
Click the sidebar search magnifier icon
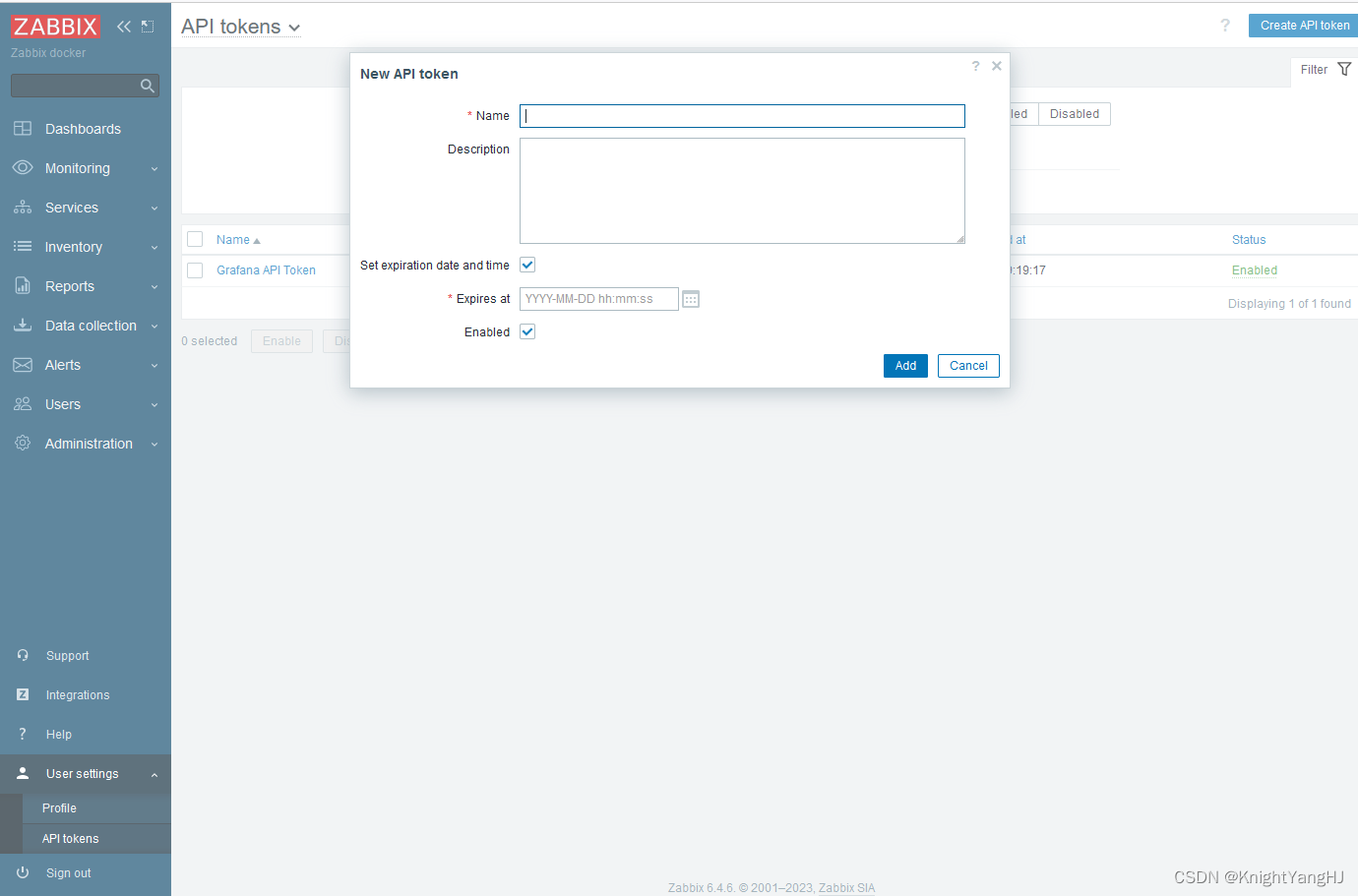(148, 87)
